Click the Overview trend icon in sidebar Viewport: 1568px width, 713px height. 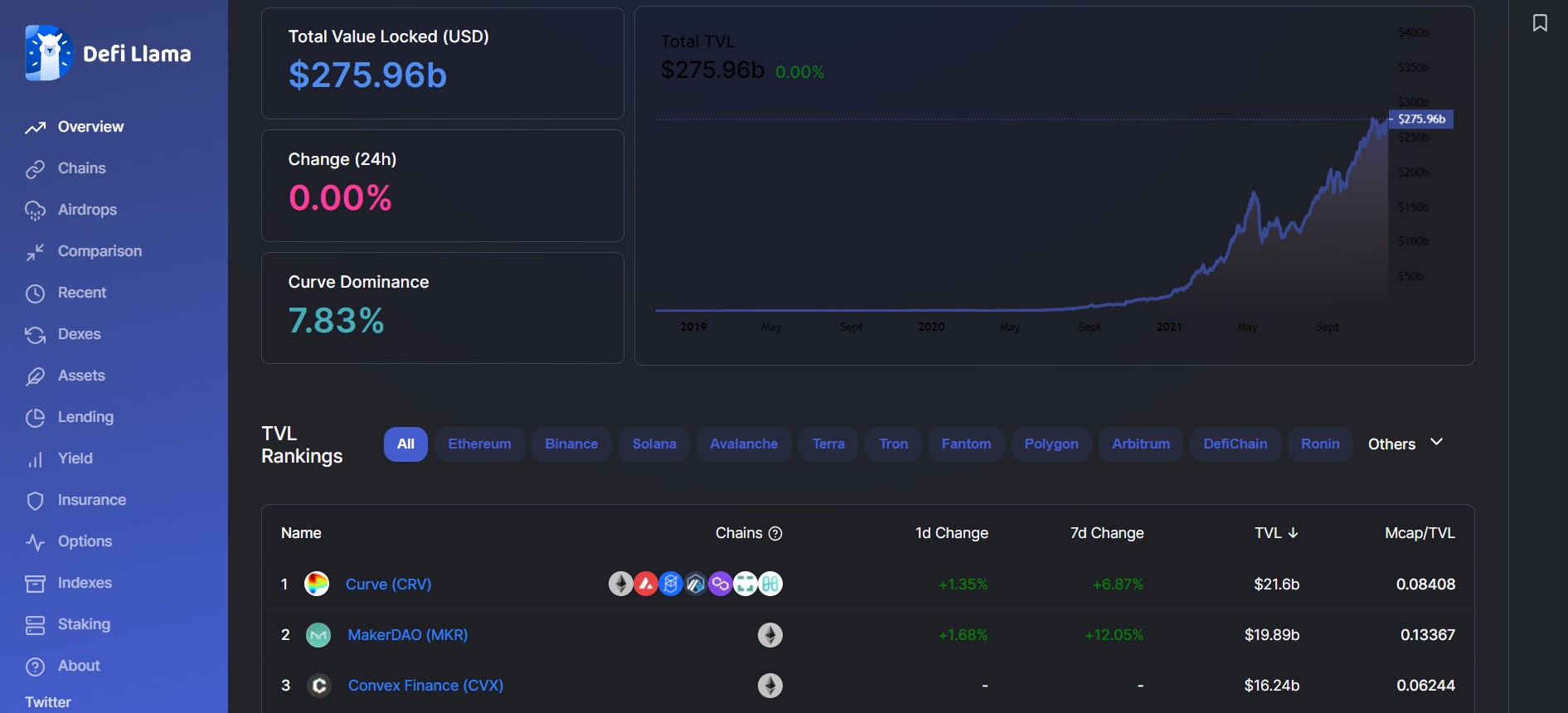tap(35, 128)
